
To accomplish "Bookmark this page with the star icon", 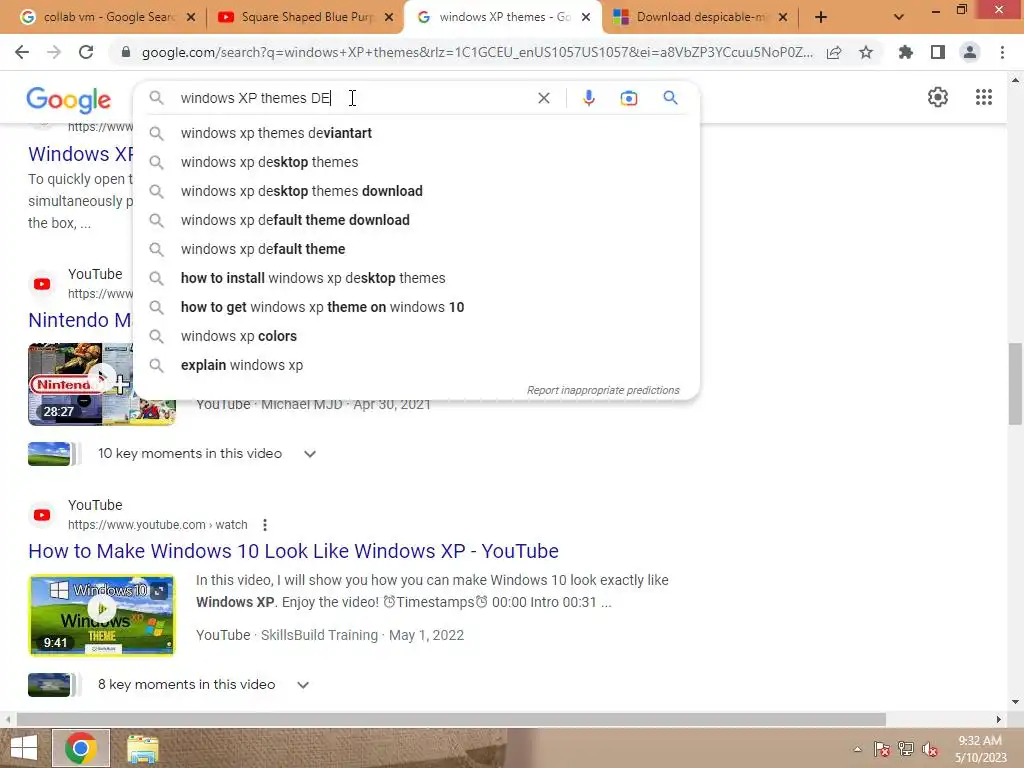I will click(x=866, y=52).
